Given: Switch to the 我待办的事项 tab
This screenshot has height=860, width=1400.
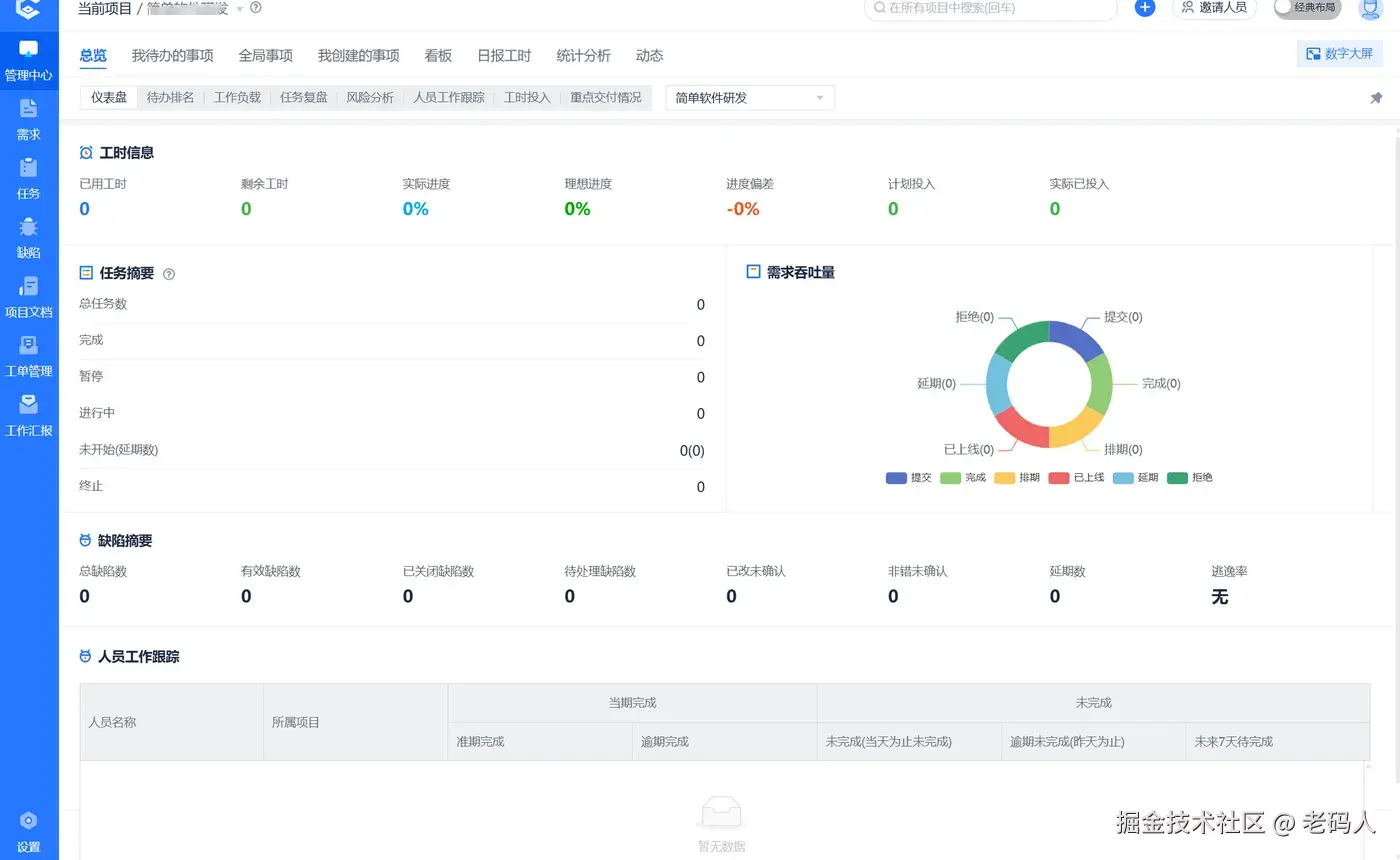Looking at the screenshot, I should point(172,56).
